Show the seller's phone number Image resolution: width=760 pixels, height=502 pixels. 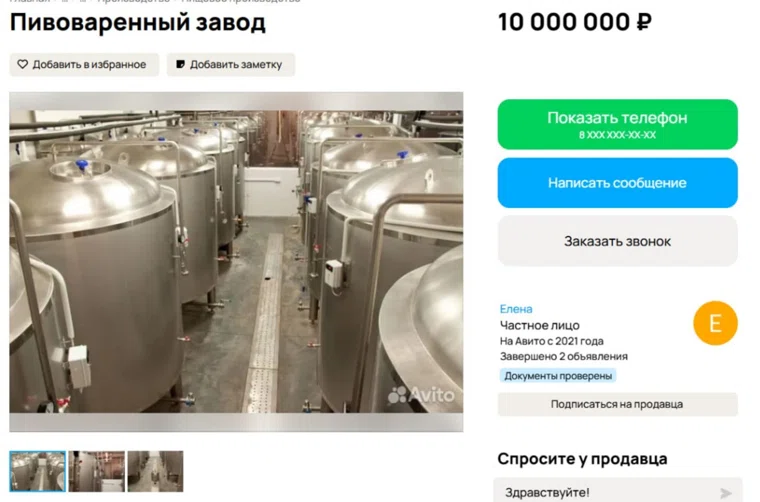point(618,124)
